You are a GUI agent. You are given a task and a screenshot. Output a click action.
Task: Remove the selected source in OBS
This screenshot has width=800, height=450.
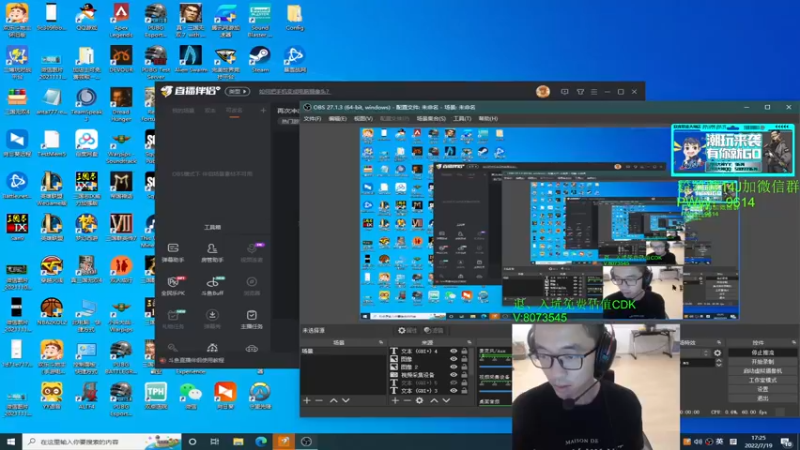pyautogui.click(x=407, y=401)
